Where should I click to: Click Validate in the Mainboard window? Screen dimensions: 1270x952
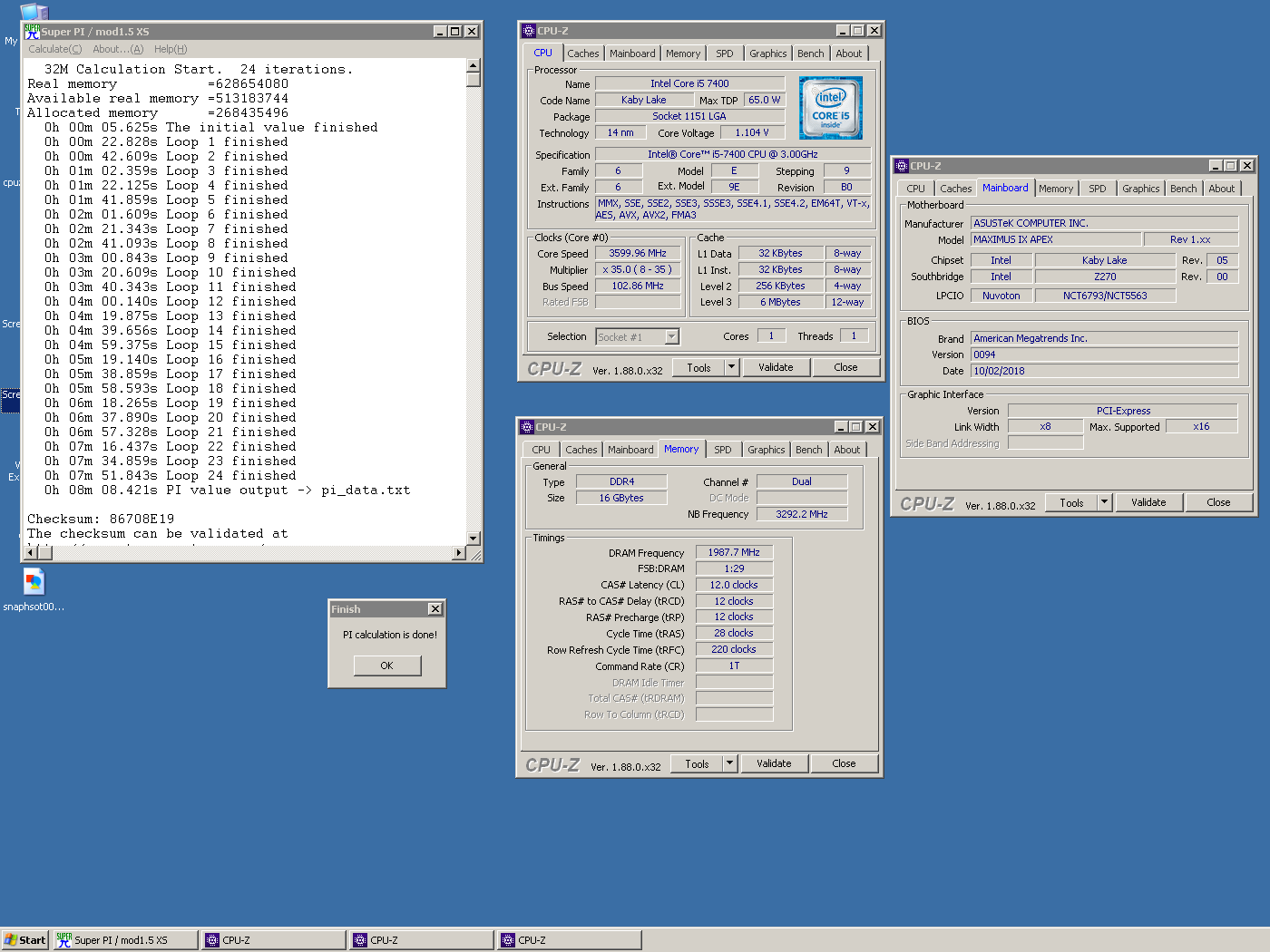tap(1148, 502)
